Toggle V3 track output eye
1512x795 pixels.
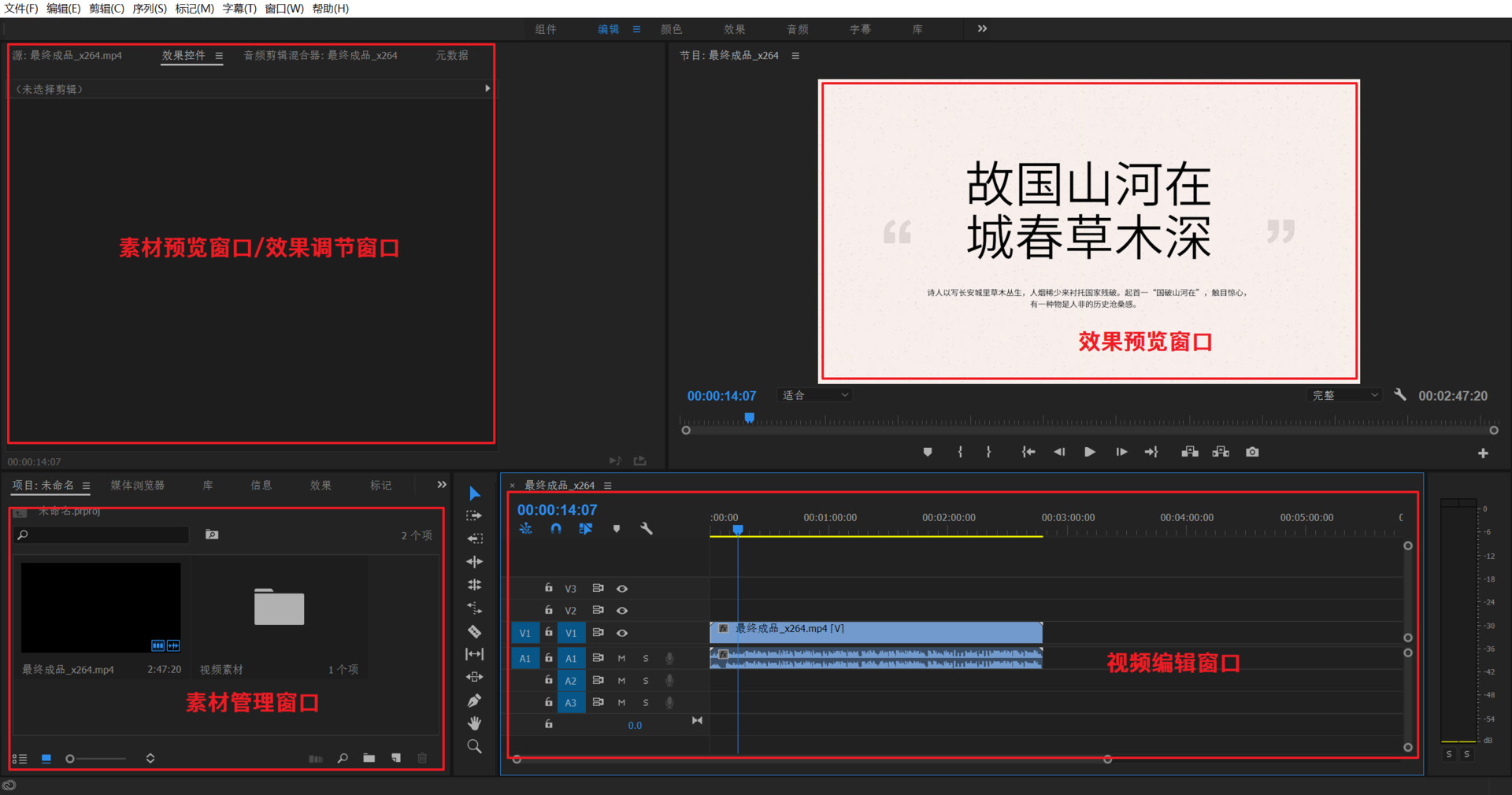click(622, 589)
